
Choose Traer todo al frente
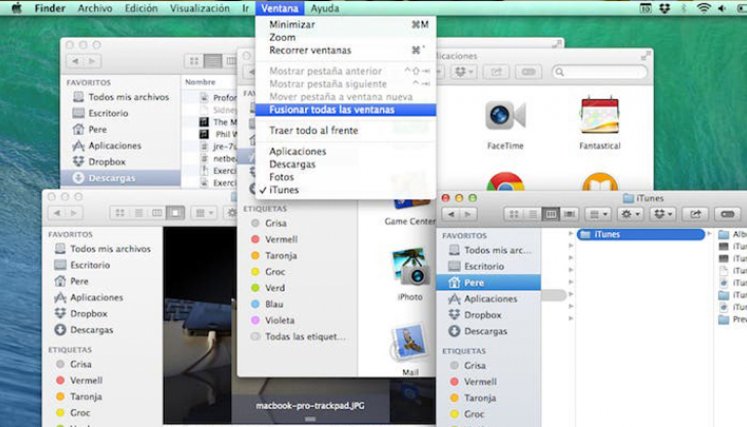[345, 130]
